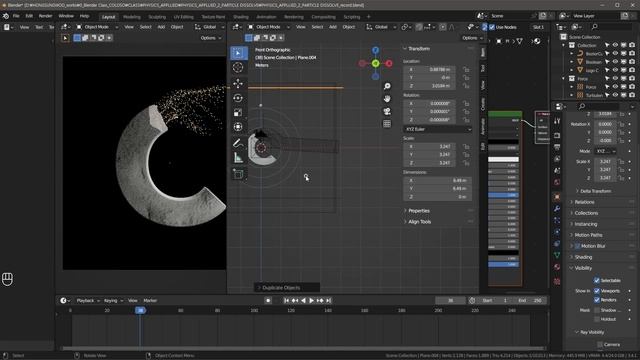Open the Object Mode dropdown in right viewport

click(269, 27)
